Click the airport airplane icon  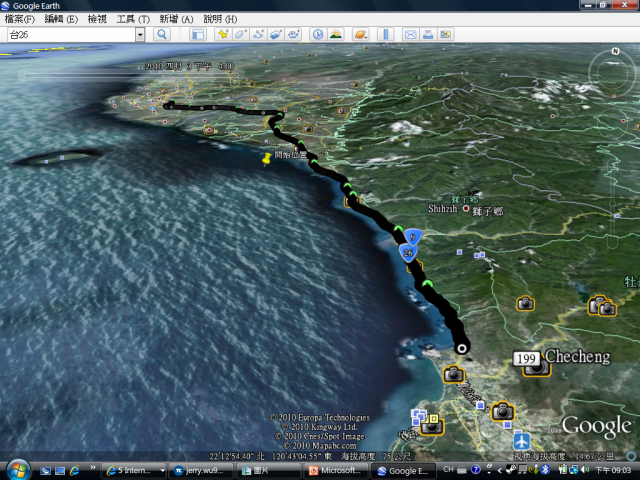(x=522, y=441)
